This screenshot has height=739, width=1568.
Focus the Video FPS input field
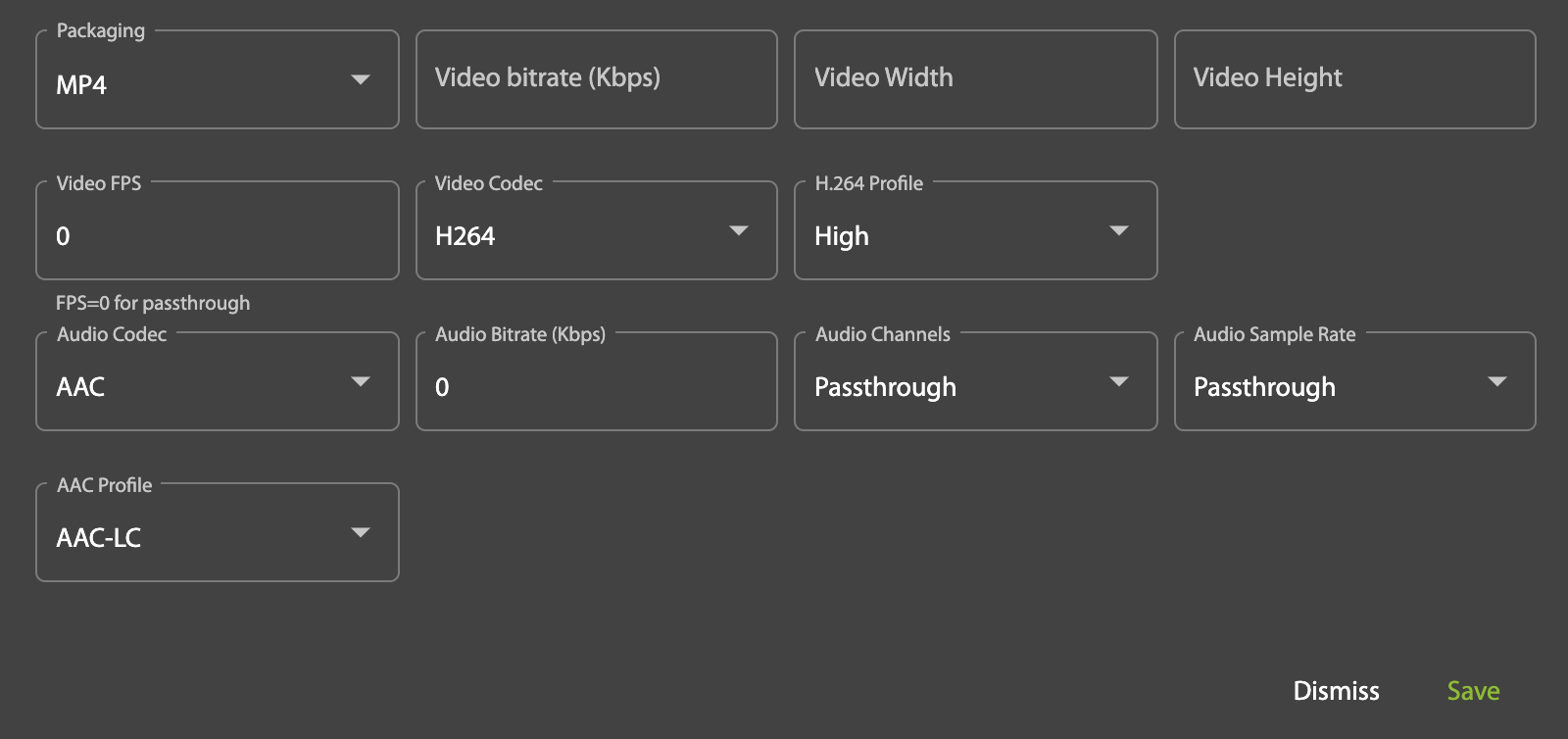pos(218,235)
